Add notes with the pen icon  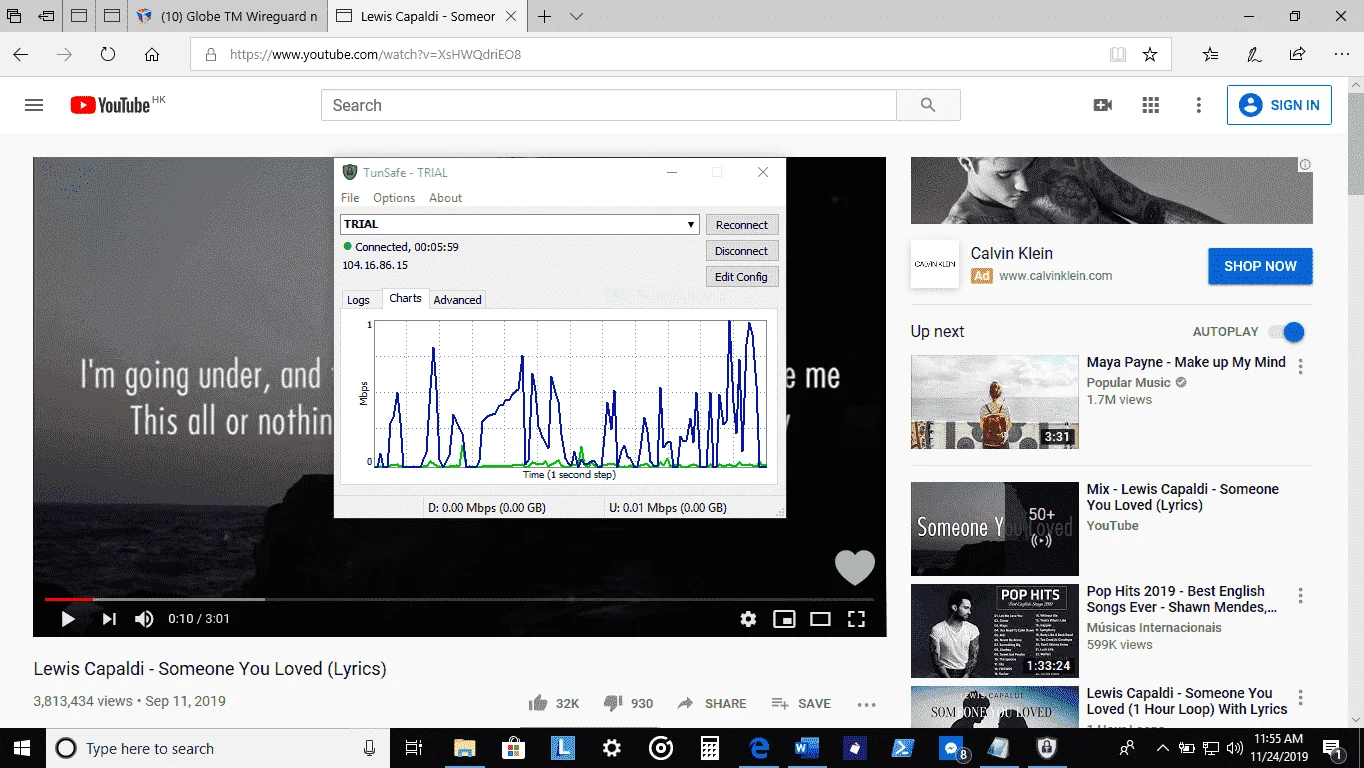tap(1254, 55)
